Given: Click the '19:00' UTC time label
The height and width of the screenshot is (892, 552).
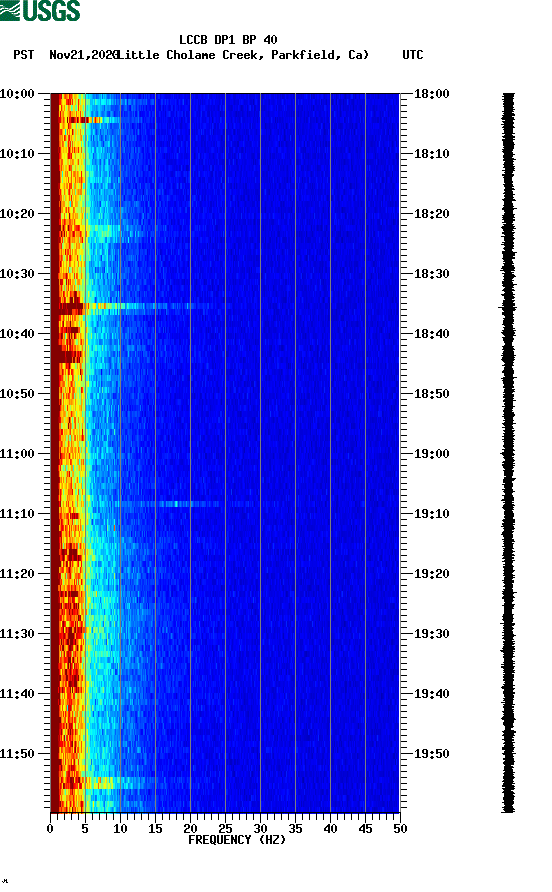Looking at the screenshot, I should click(431, 454).
